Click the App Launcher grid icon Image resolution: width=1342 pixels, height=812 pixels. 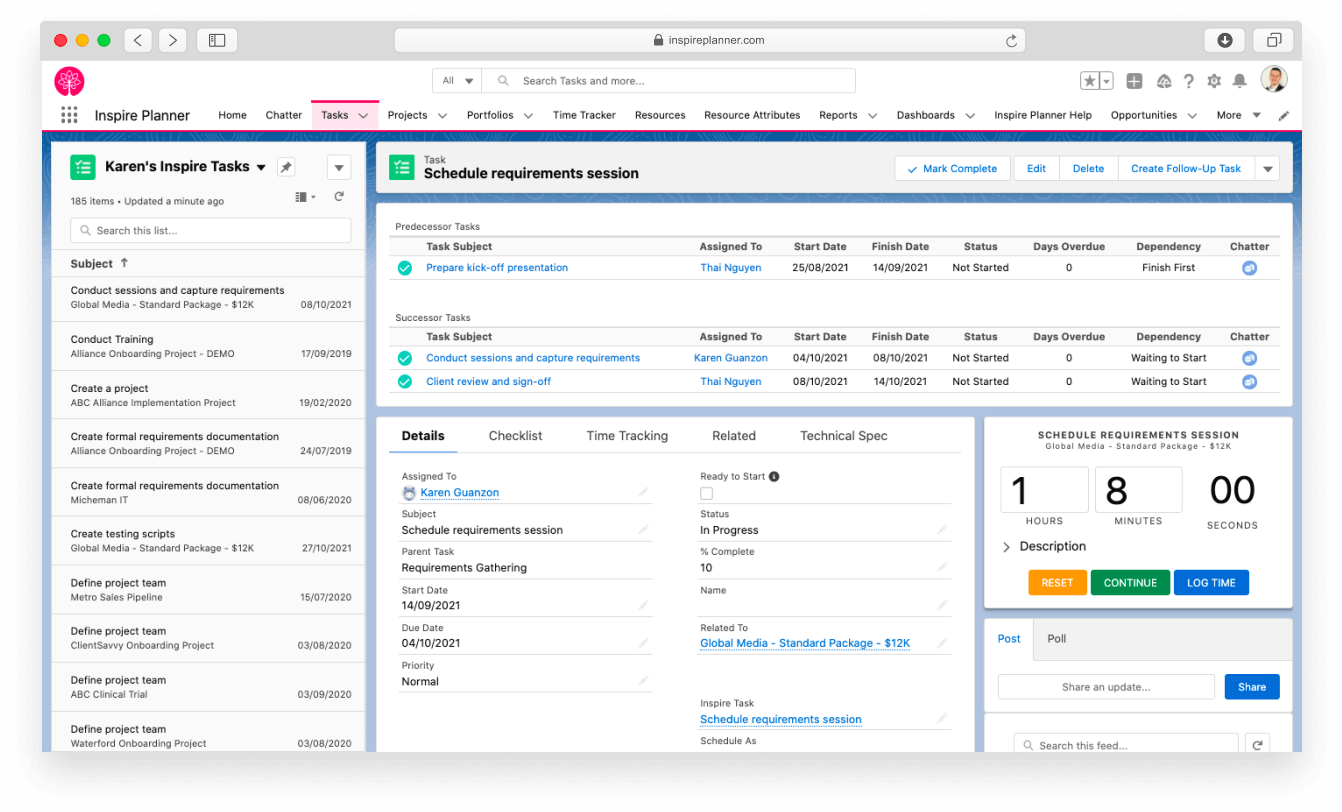[69, 115]
